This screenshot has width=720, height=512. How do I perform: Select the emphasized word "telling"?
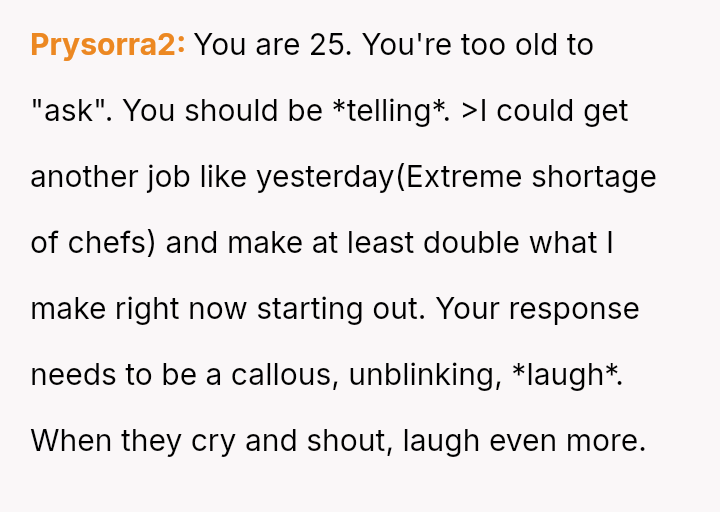[x=389, y=111]
